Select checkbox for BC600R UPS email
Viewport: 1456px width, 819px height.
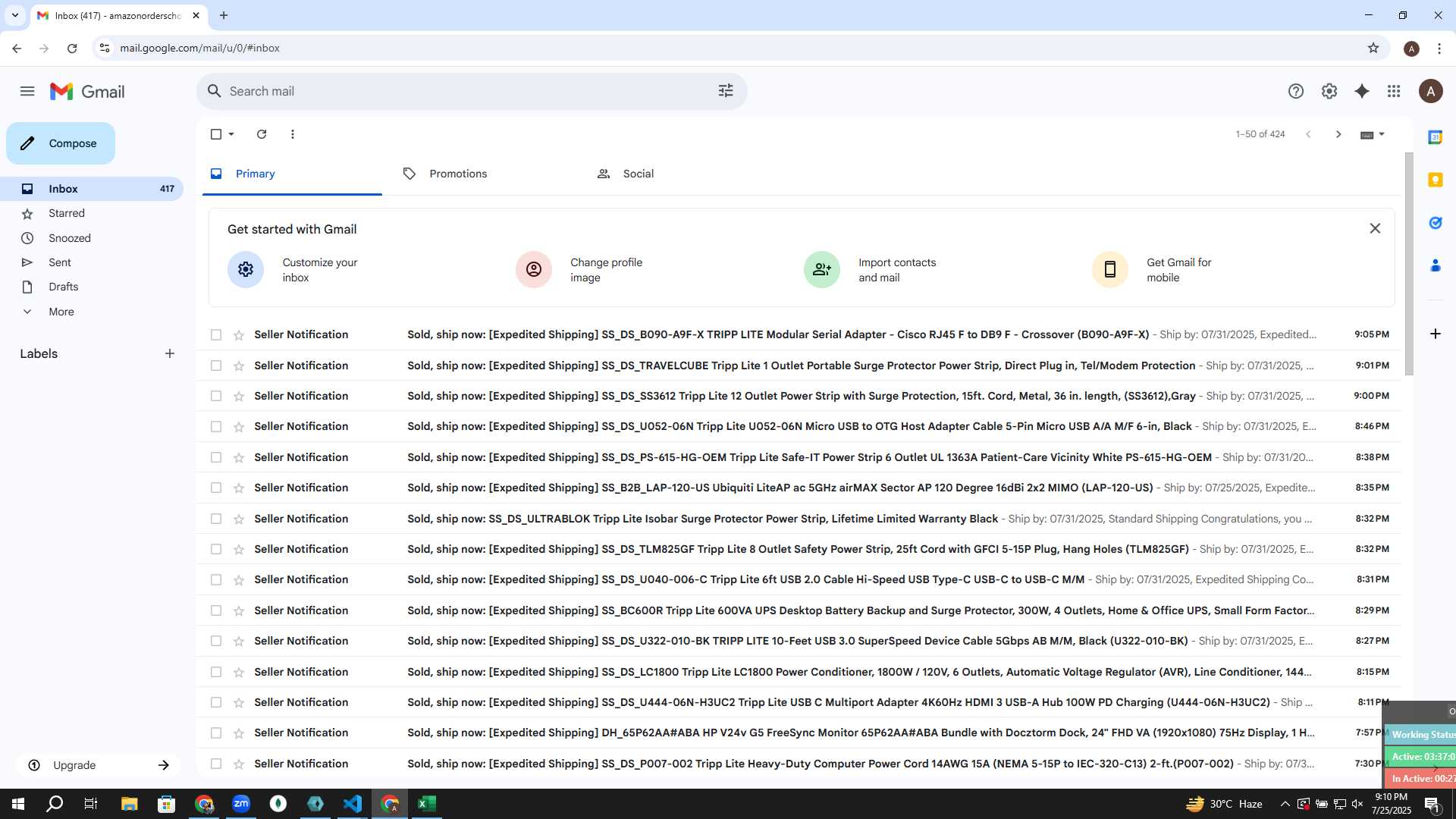pos(216,611)
